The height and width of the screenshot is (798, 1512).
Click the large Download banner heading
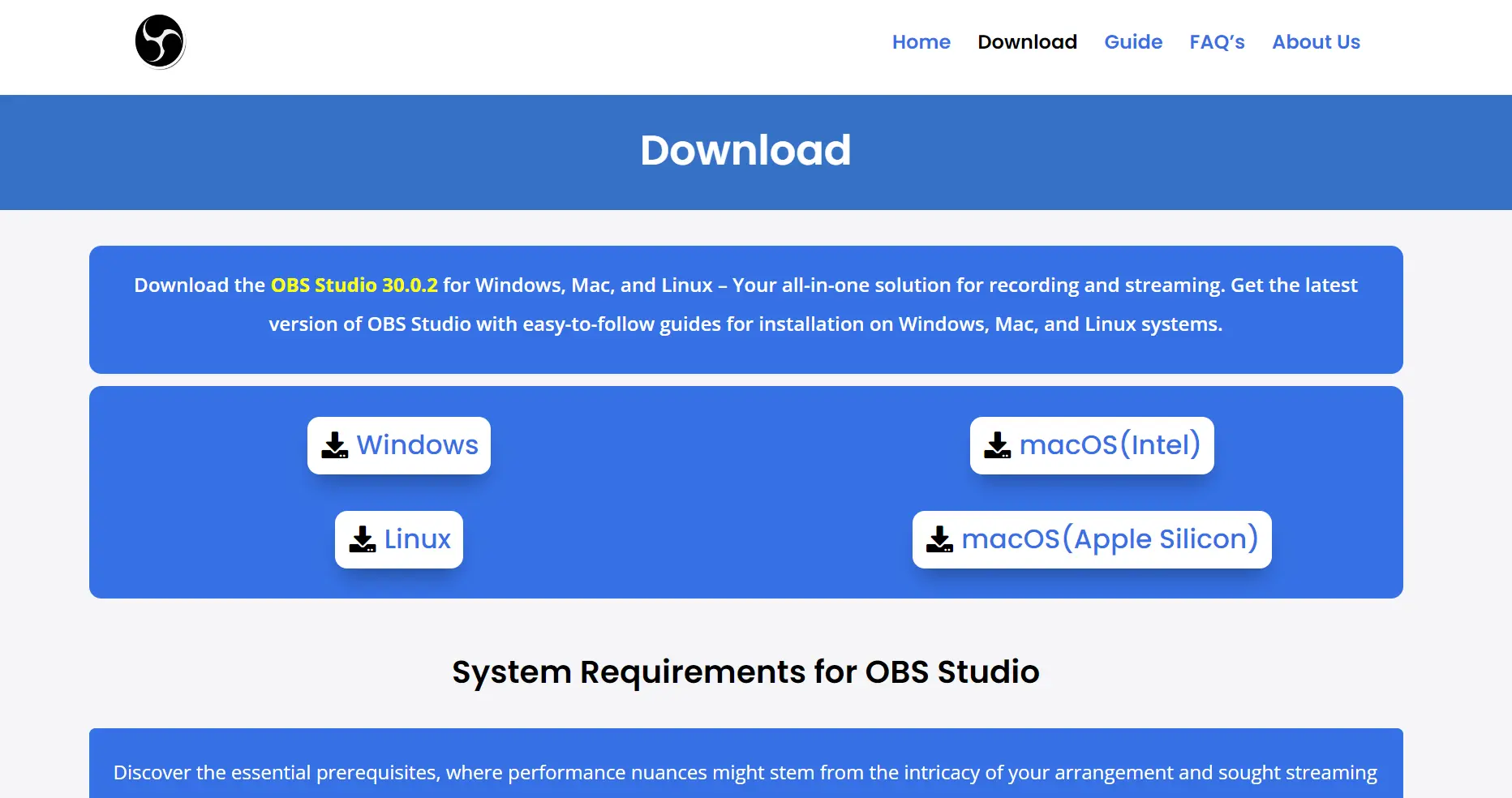[x=745, y=150]
